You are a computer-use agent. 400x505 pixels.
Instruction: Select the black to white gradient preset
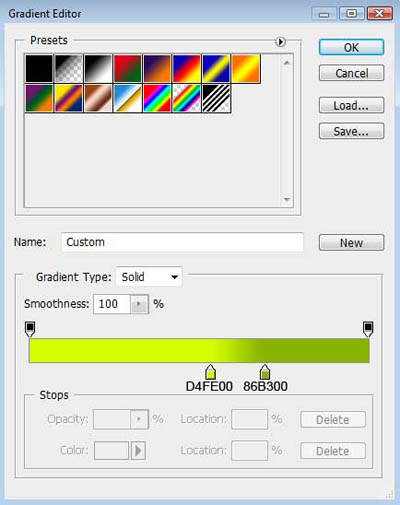coord(98,69)
